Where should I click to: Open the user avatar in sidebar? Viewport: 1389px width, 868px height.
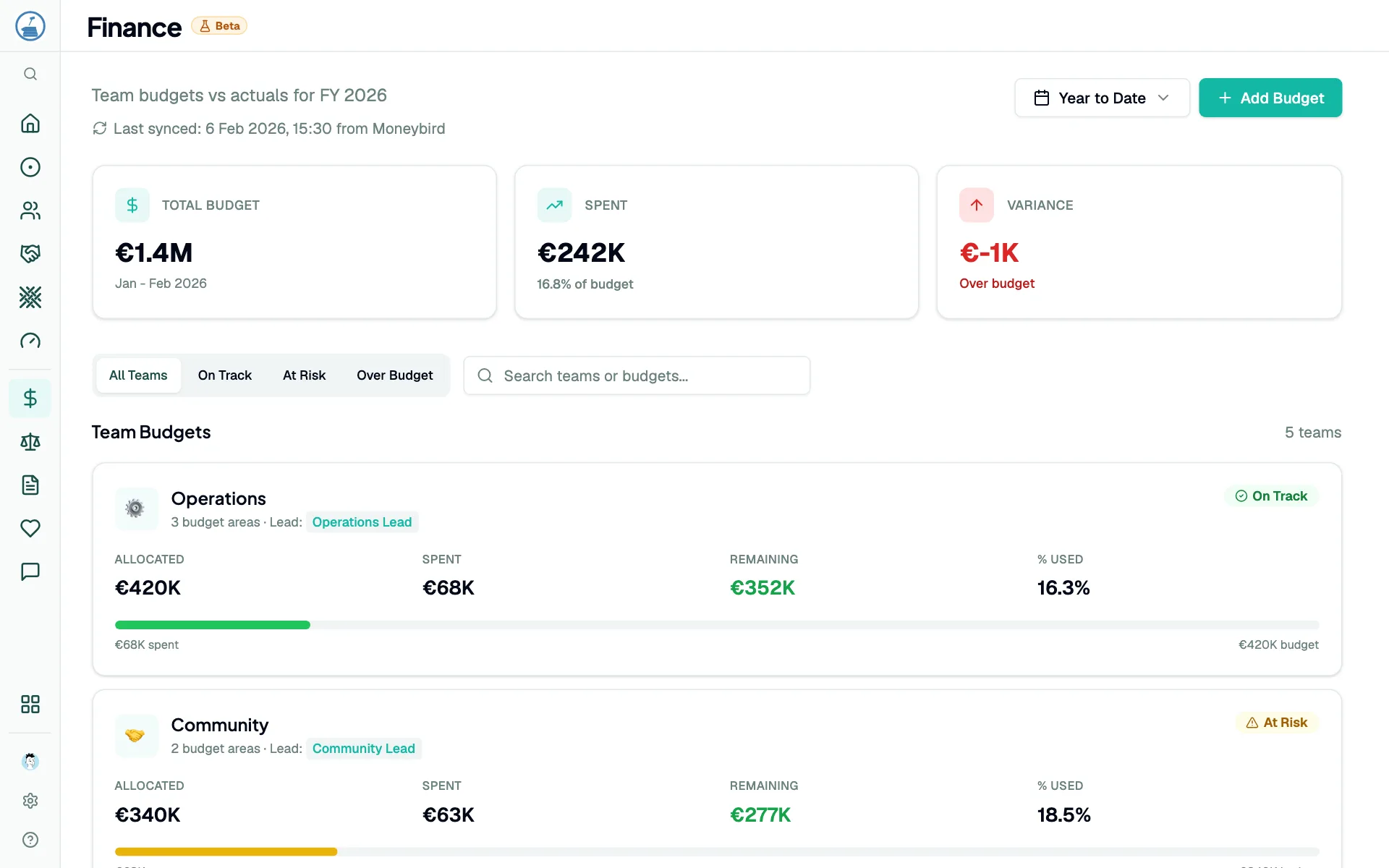pyautogui.click(x=30, y=761)
